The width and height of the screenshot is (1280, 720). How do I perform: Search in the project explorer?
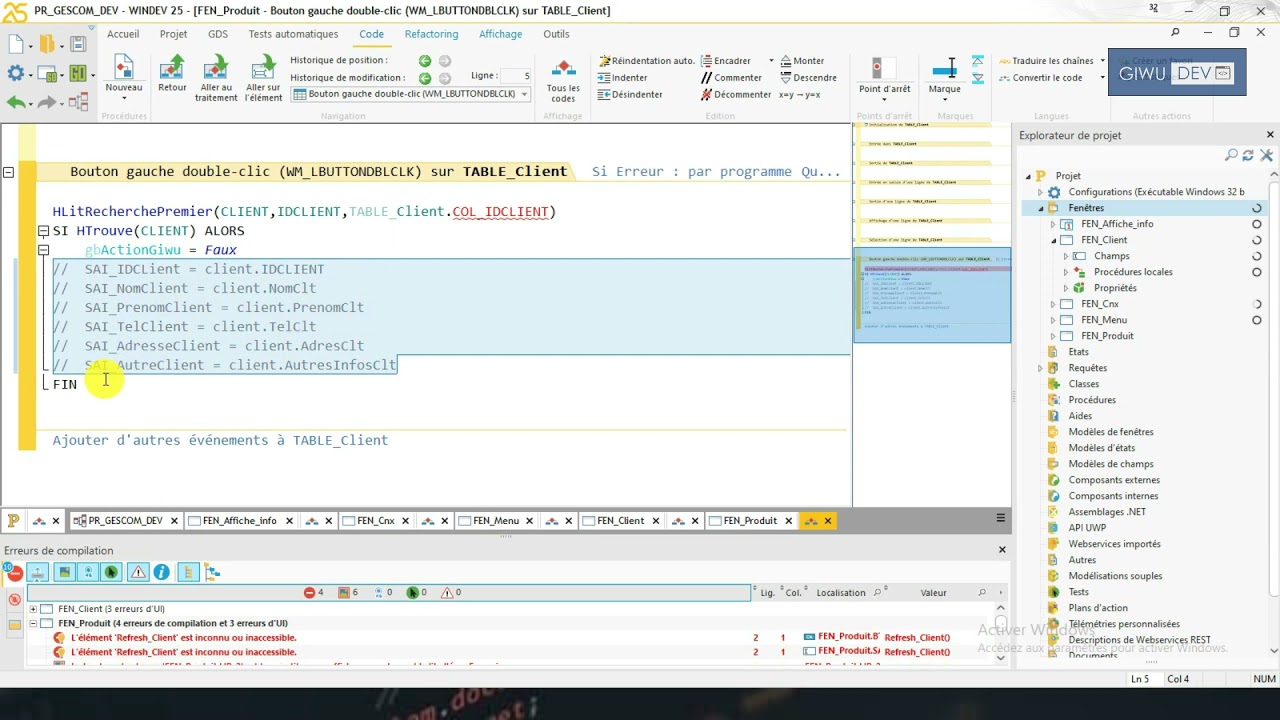[x=1231, y=156]
